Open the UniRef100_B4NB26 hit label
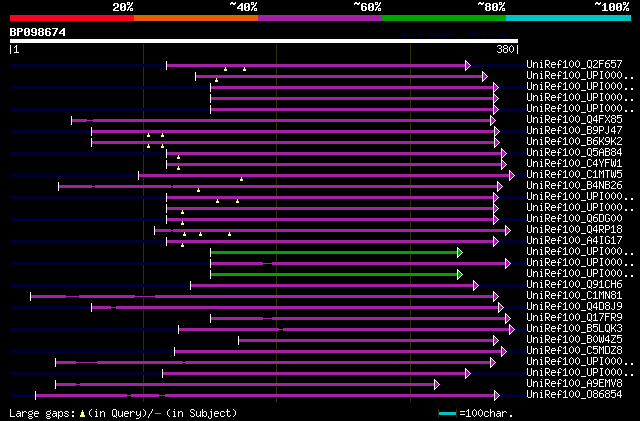Image resolution: width=640 pixels, height=421 pixels. [574, 185]
